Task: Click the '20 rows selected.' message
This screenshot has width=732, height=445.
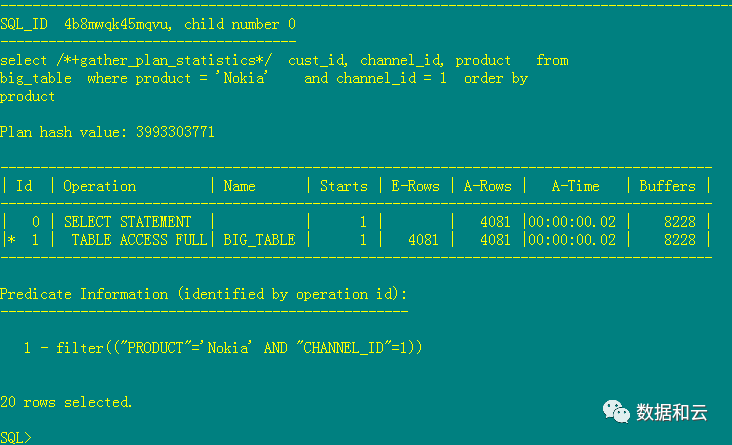Action: tap(66, 402)
